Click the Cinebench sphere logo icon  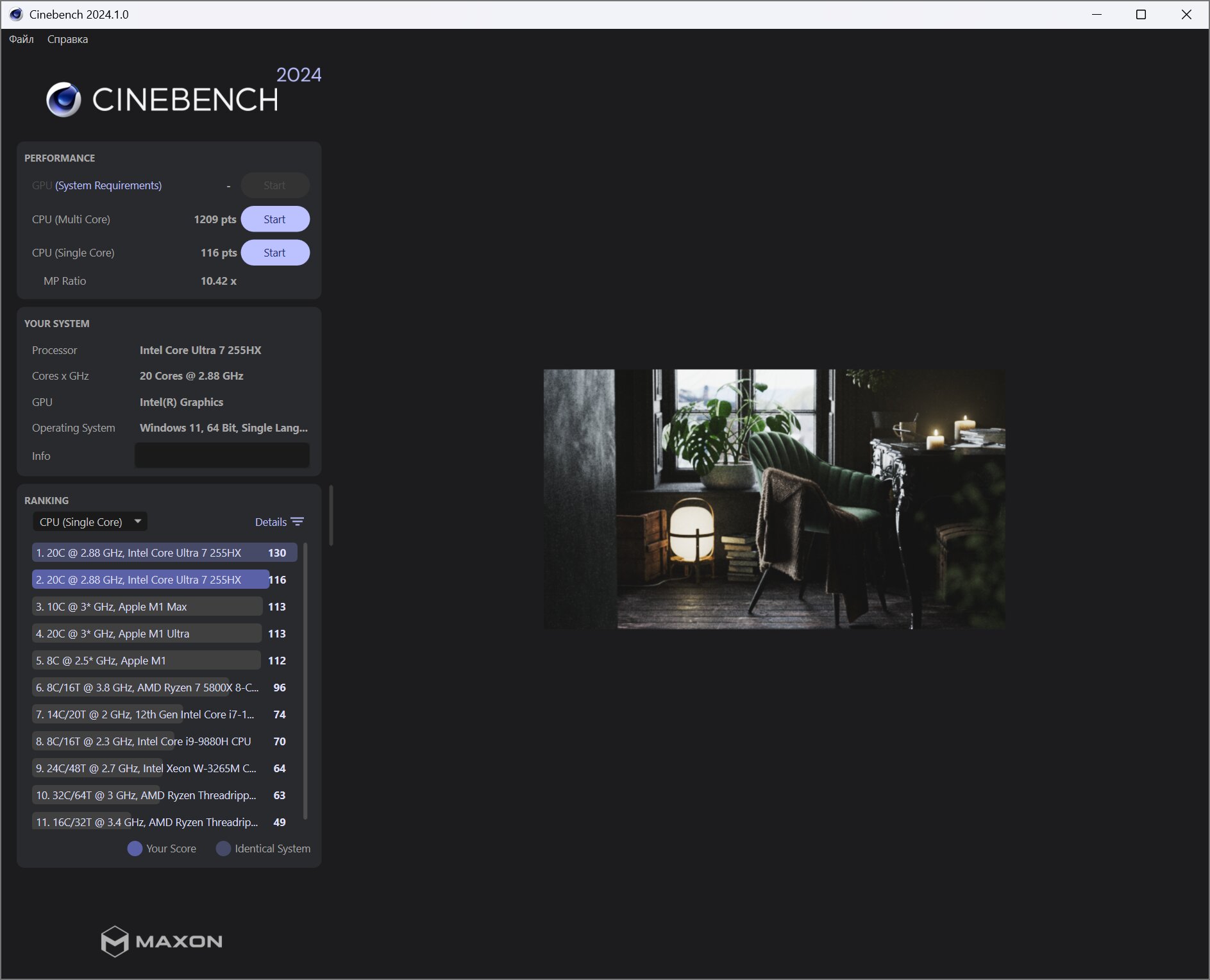(63, 100)
